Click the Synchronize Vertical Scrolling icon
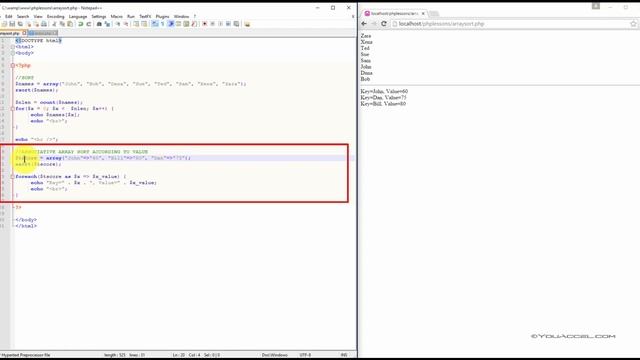The height and width of the screenshot is (360, 640). [x=136, y=24]
